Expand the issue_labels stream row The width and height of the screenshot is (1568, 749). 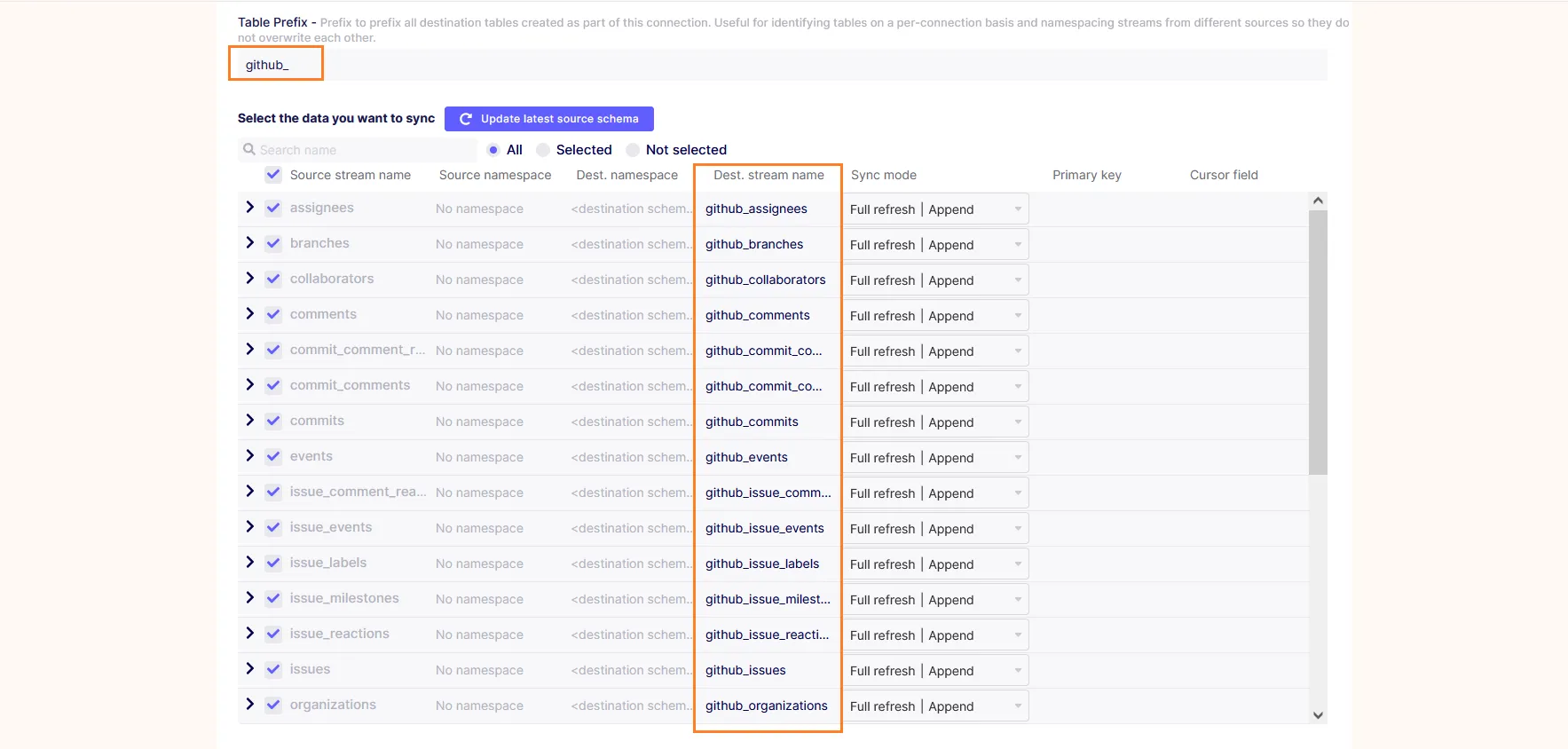pyautogui.click(x=249, y=562)
